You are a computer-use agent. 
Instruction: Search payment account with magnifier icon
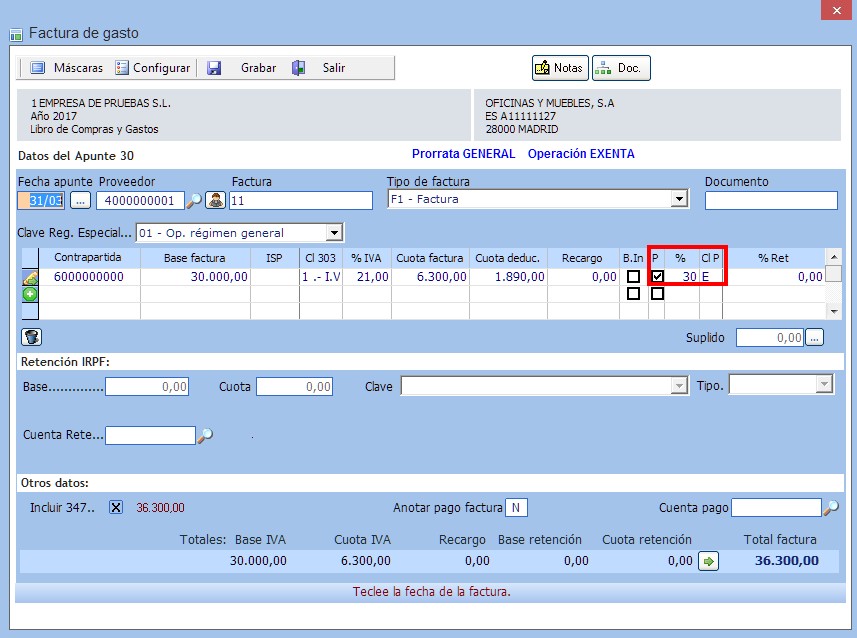[x=831, y=508]
